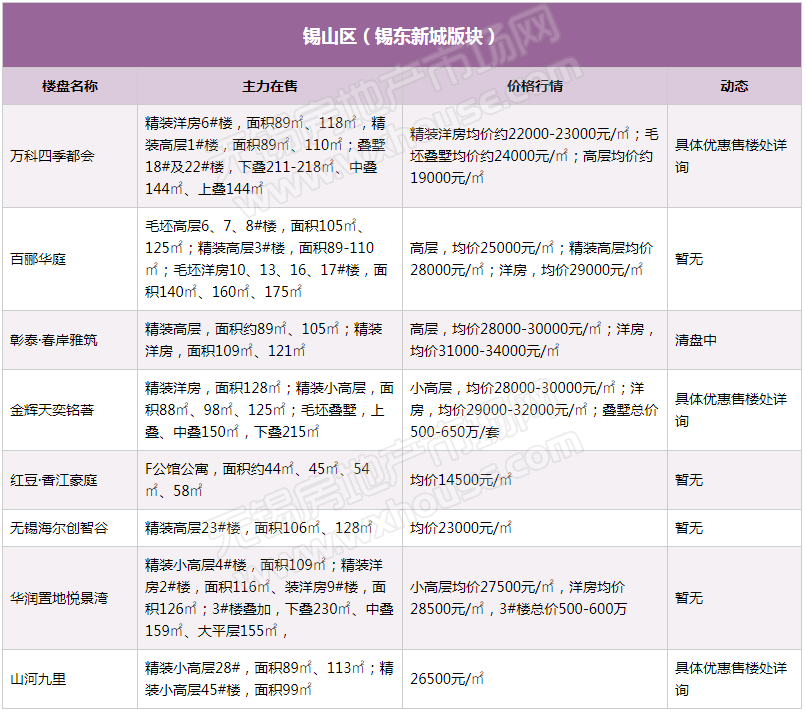Click the 主力在售 column header
Viewport: 806px width, 714px height.
pyautogui.click(x=270, y=86)
